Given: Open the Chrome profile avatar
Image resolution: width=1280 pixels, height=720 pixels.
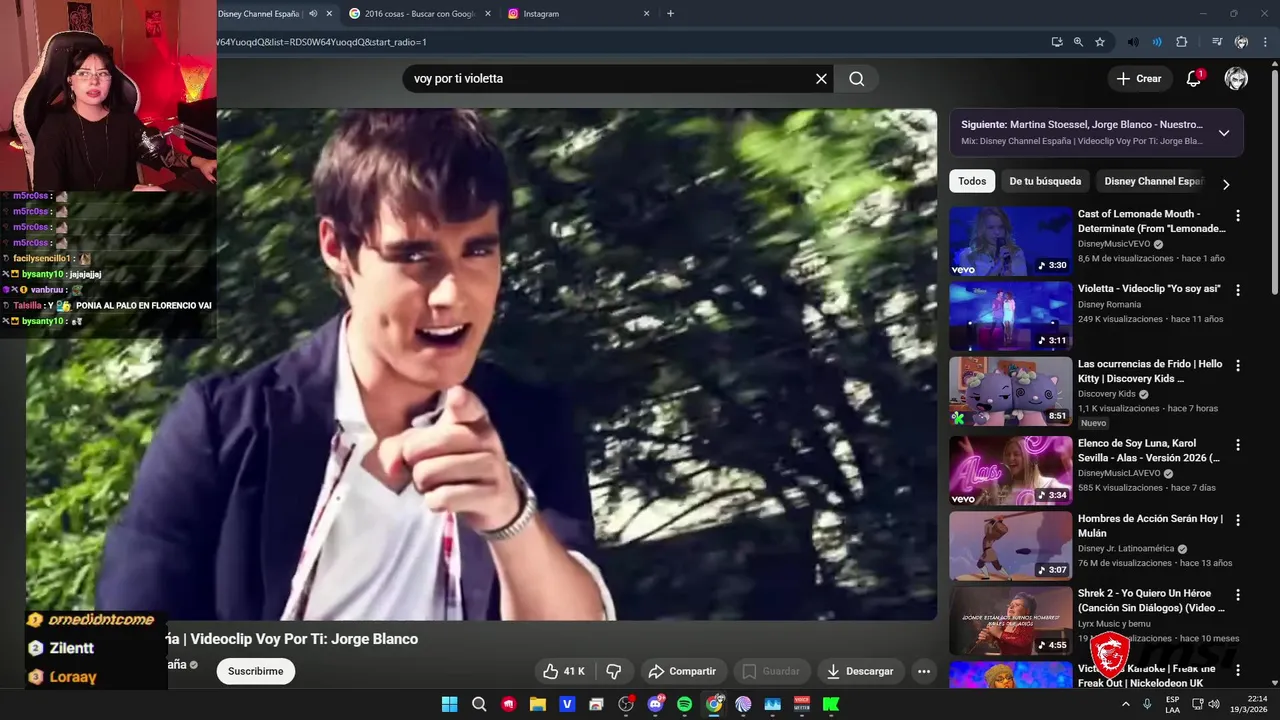Looking at the screenshot, I should 1241,42.
